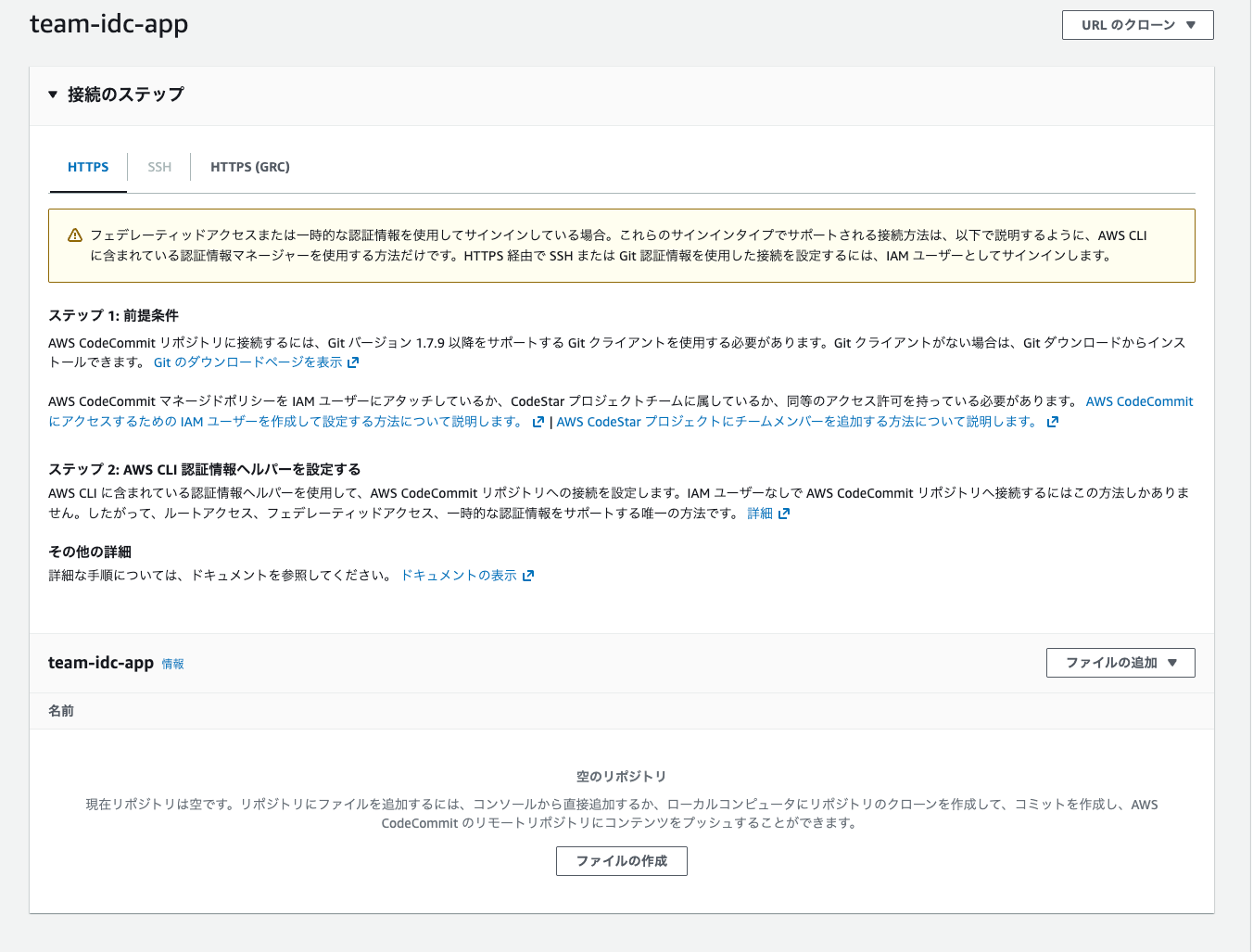
Task: Click external-link icon next to 詳細
Action: (x=784, y=514)
